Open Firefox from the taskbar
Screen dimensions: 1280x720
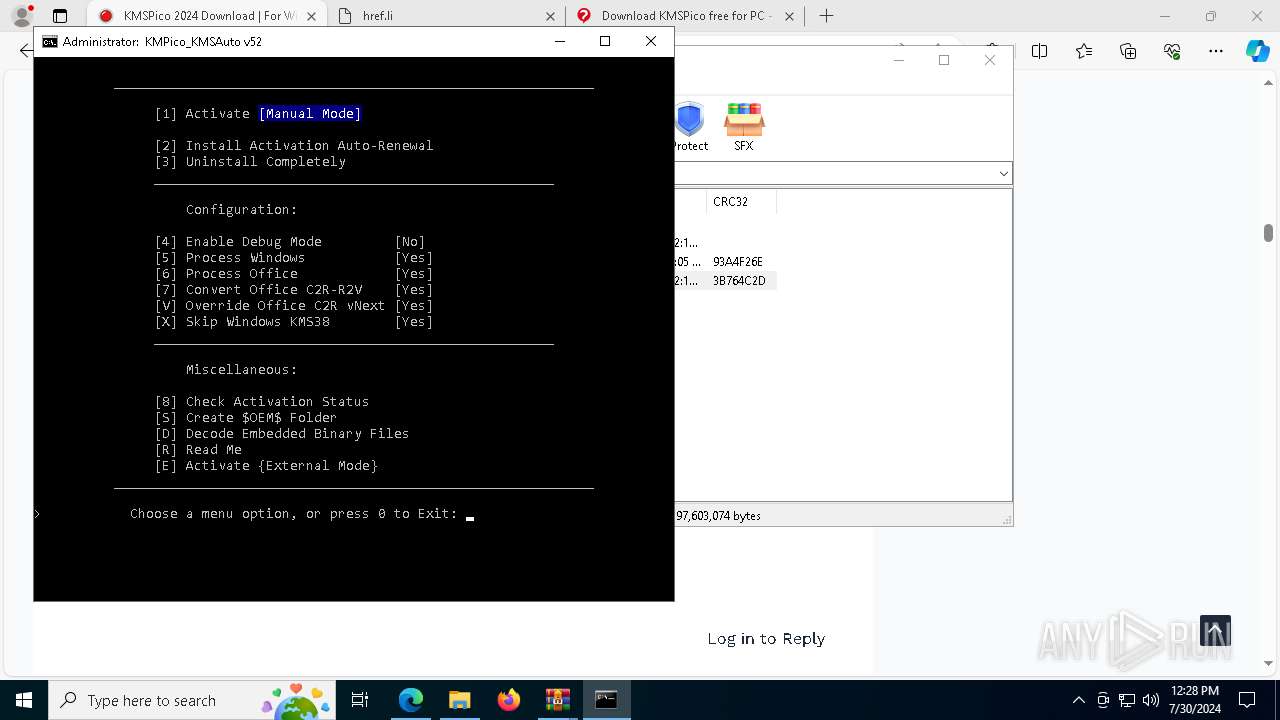pos(509,700)
